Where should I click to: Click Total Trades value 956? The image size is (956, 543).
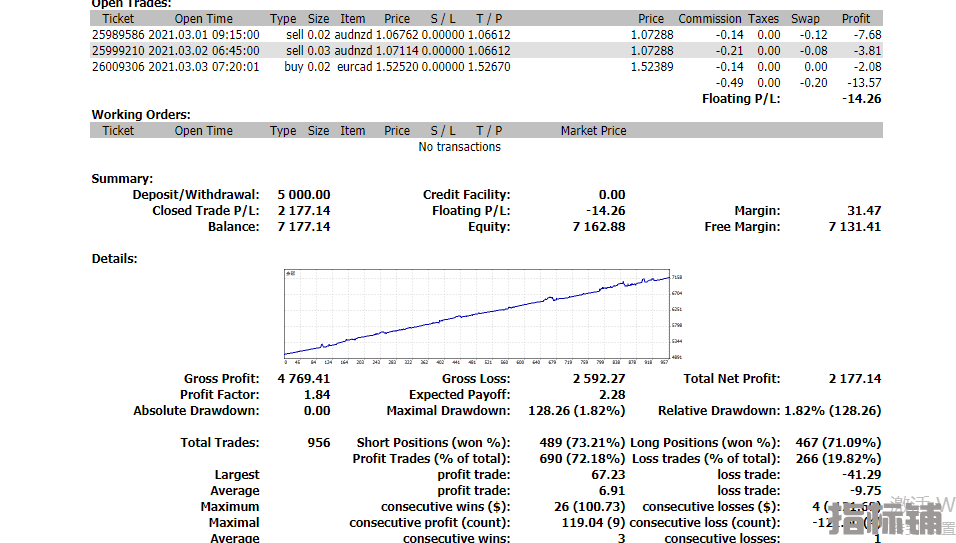click(319, 442)
